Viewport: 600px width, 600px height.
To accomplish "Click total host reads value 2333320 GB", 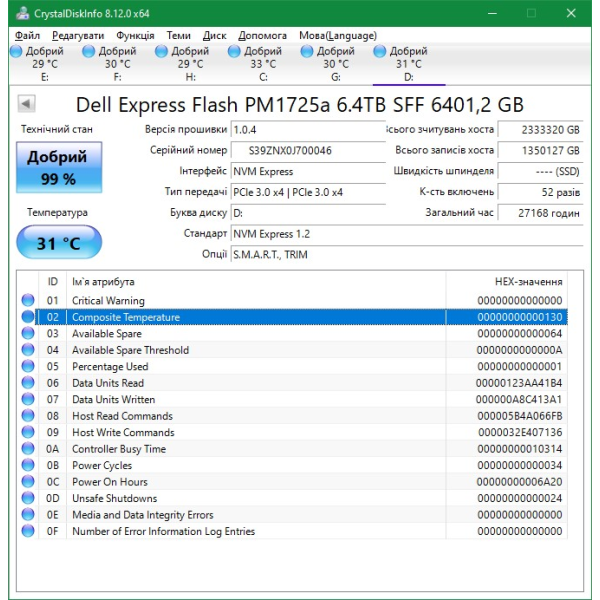I will (x=540, y=130).
